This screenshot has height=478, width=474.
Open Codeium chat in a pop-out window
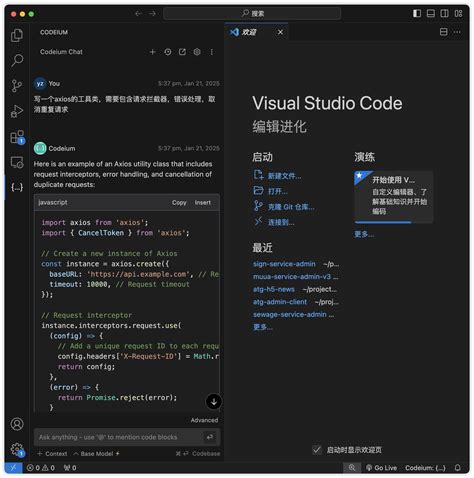tap(182, 52)
